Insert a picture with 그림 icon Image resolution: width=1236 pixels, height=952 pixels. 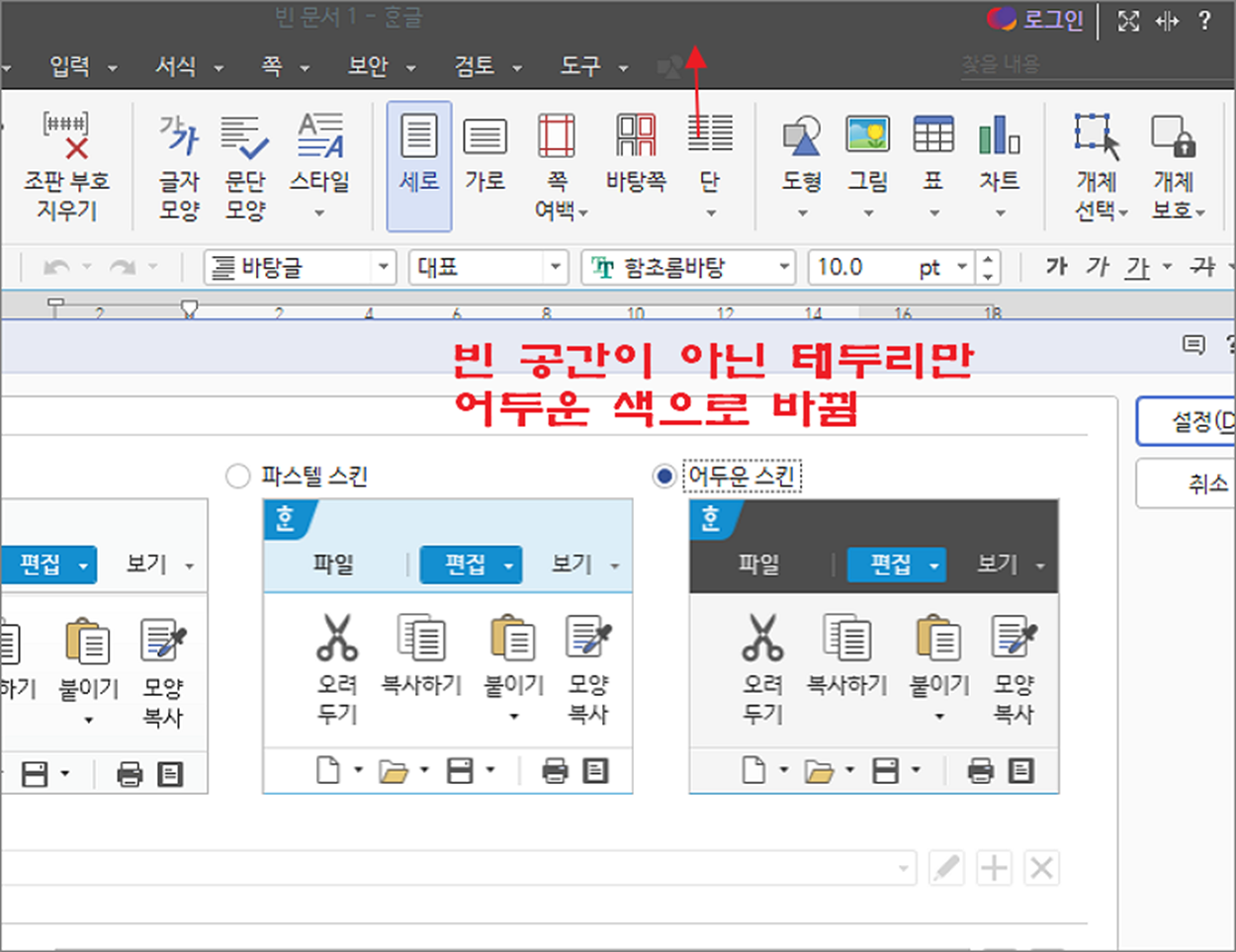click(x=867, y=134)
